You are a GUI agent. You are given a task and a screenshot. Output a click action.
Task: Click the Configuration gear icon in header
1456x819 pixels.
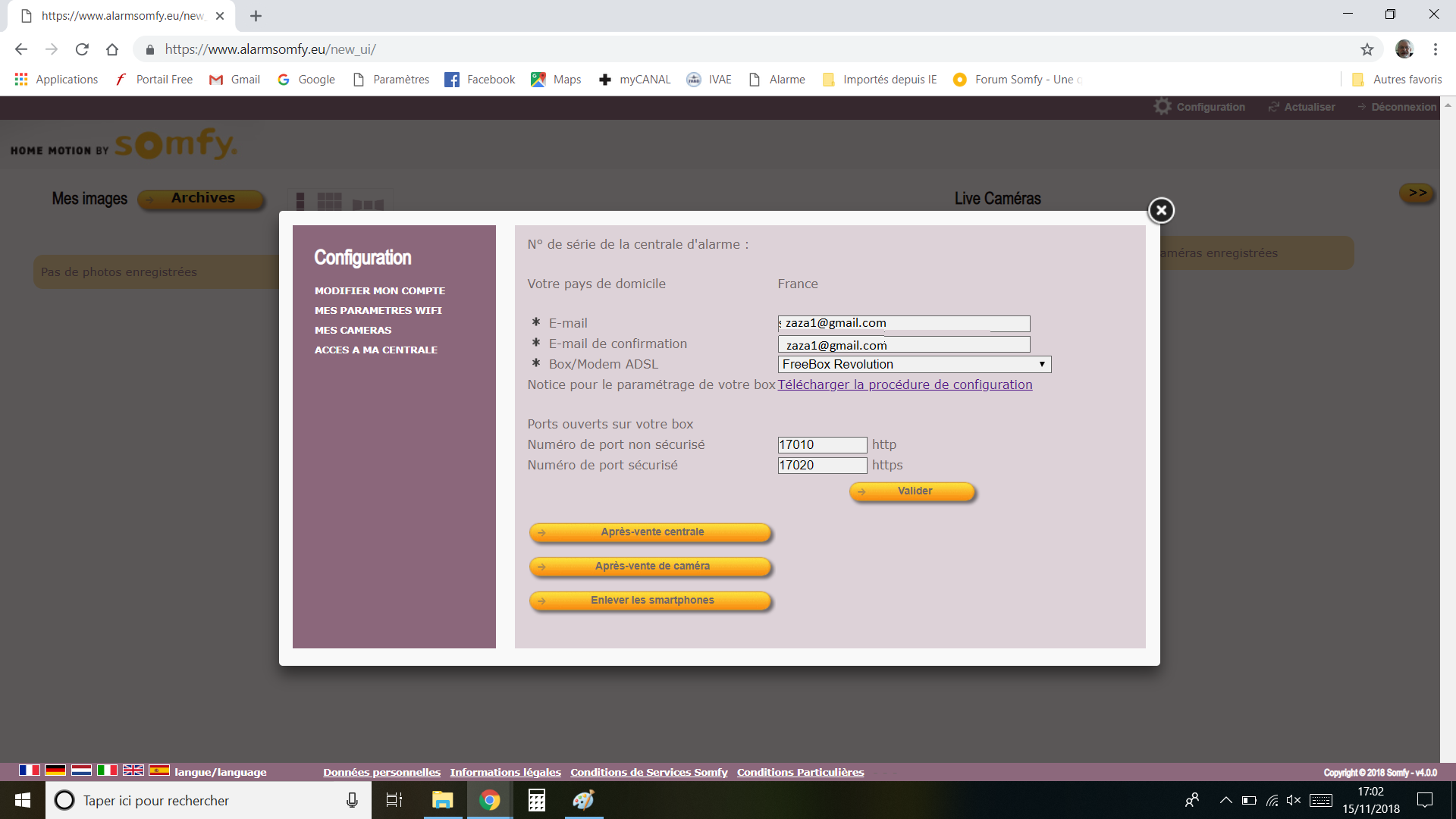coord(1163,107)
